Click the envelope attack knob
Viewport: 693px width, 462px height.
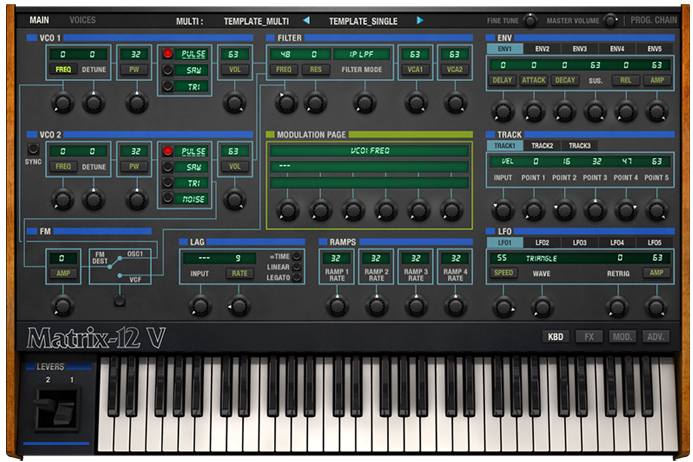click(533, 111)
